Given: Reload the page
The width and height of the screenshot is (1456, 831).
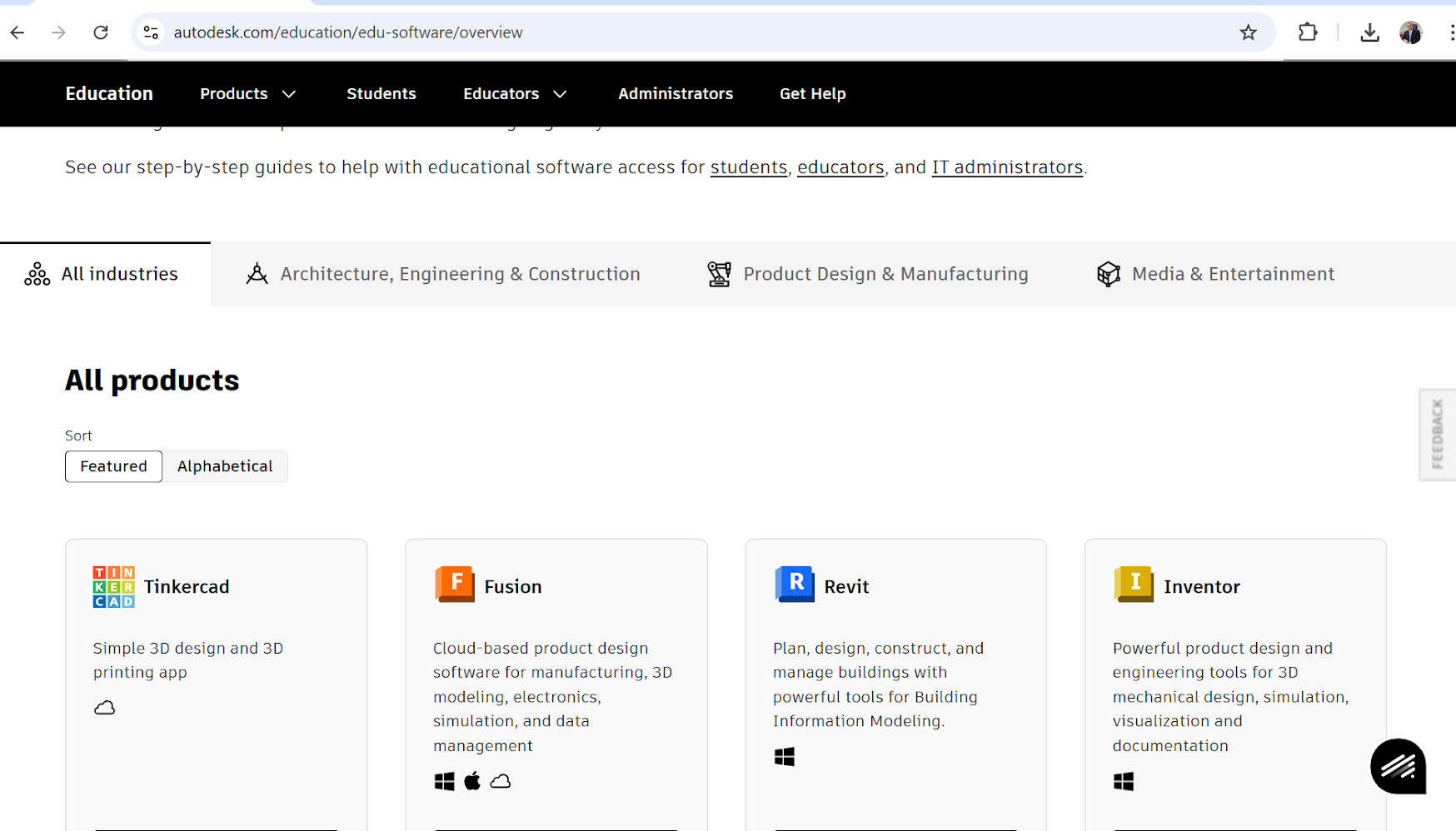Looking at the screenshot, I should [101, 32].
